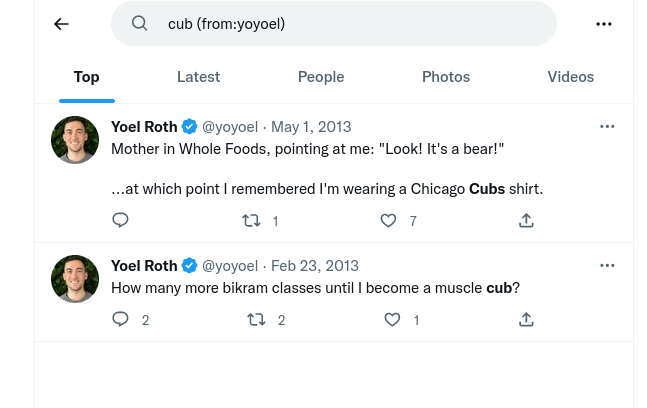Click the search field containing cub (from:yoyoel)
Viewport: 647px width, 408px height.
(334, 24)
